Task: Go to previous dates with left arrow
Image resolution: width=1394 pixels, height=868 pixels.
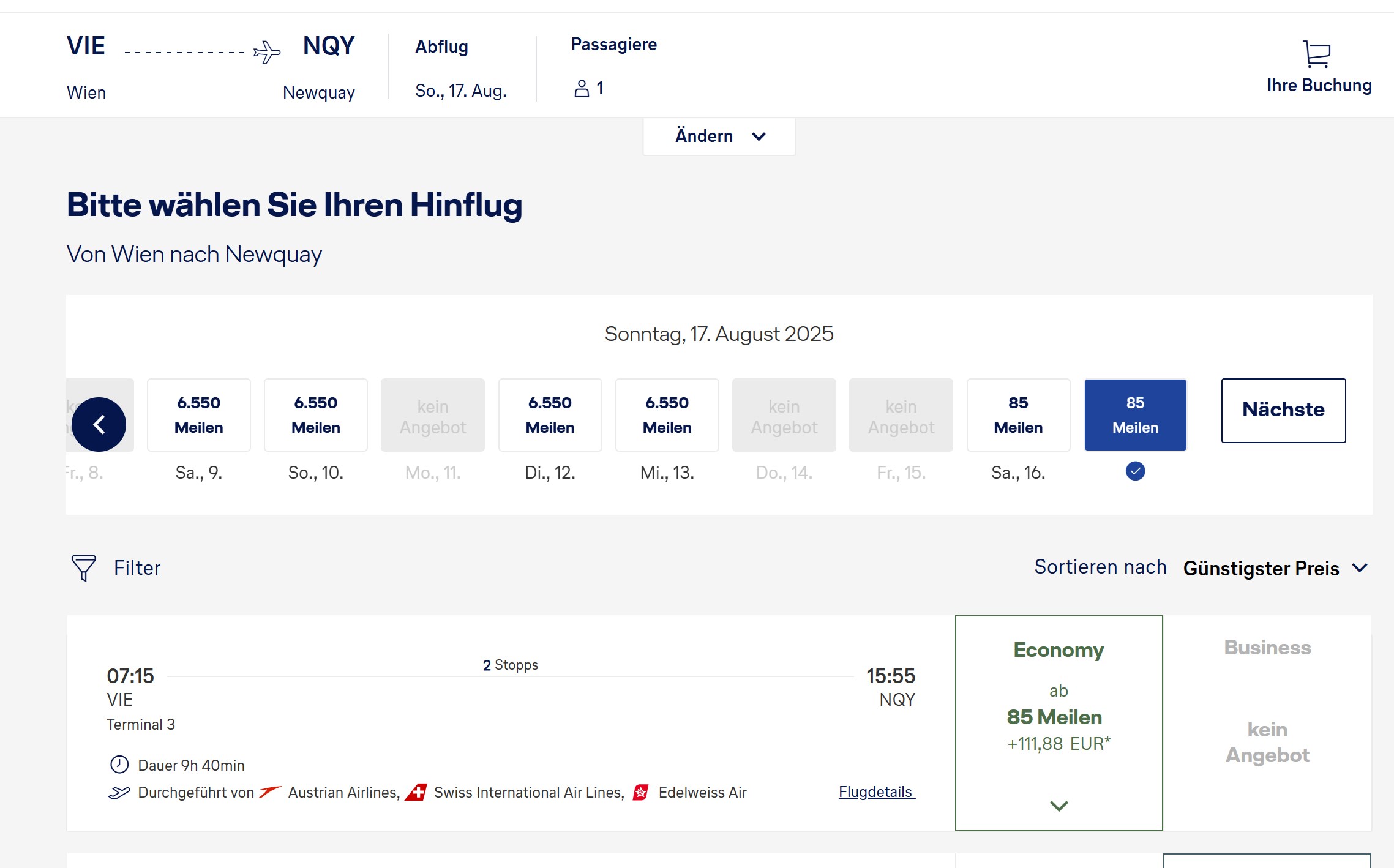Action: (99, 424)
